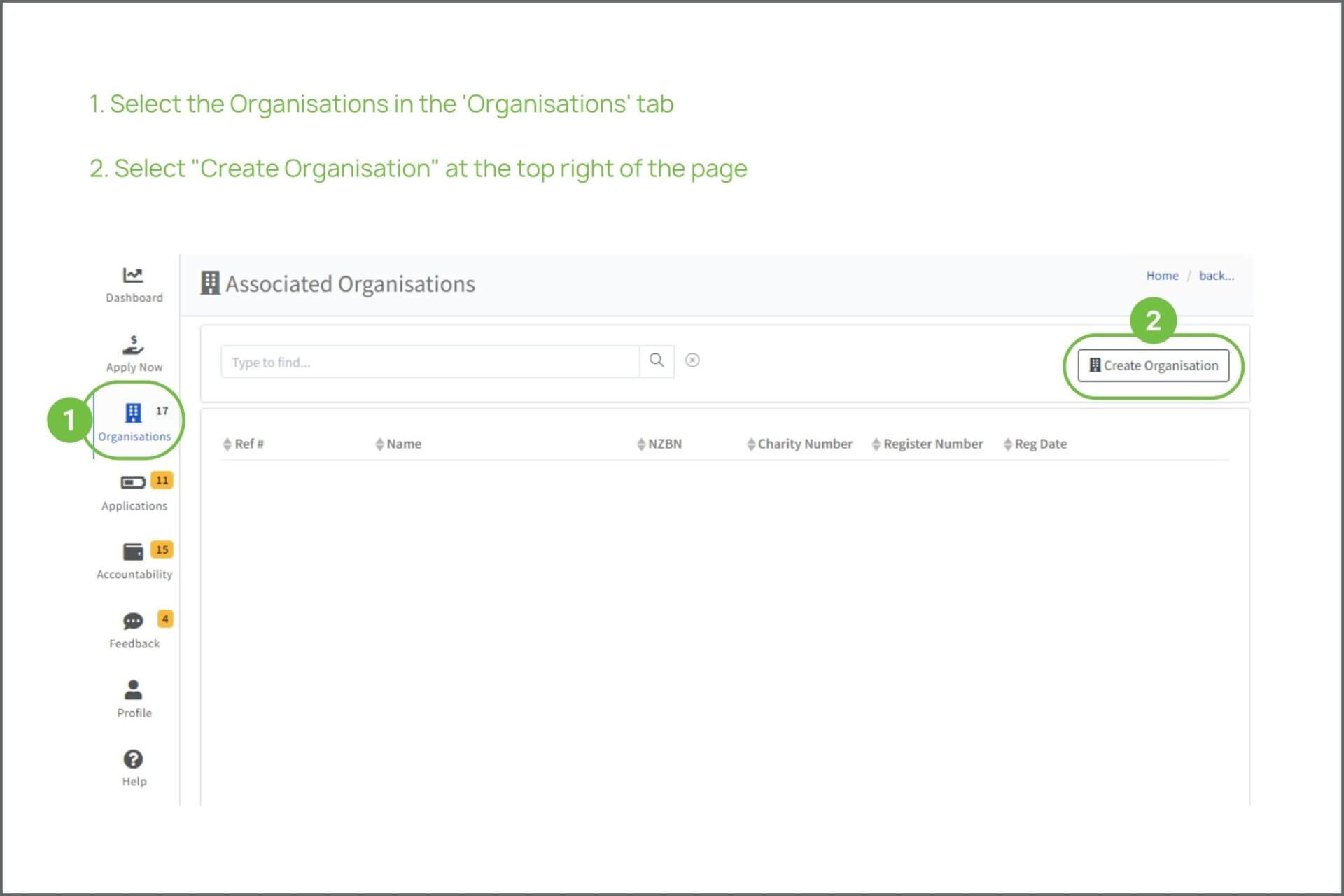Select the Applications menu label
This screenshot has width=1344, height=896.
point(134,505)
